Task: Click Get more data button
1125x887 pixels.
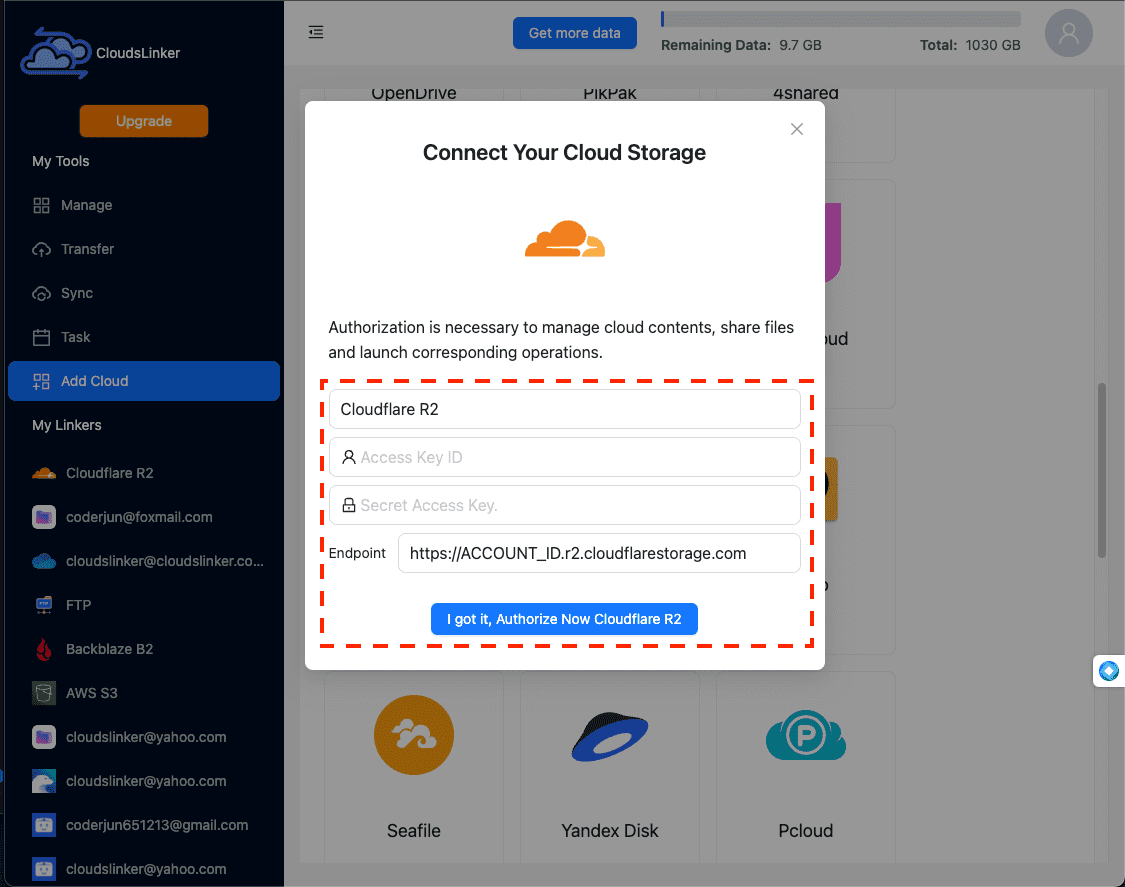Action: [x=575, y=33]
